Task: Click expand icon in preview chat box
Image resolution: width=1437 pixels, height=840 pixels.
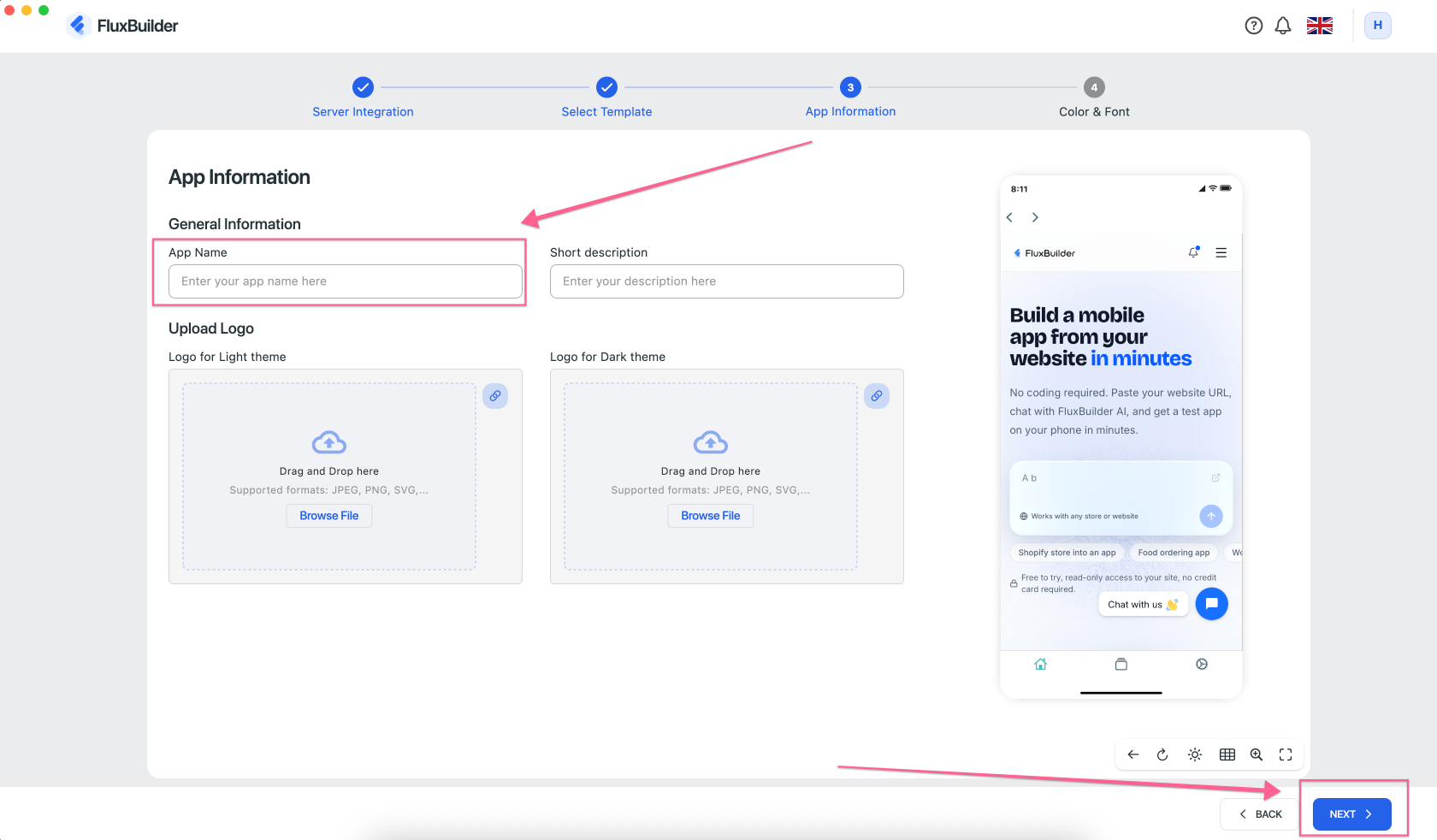Action: coord(1215,478)
